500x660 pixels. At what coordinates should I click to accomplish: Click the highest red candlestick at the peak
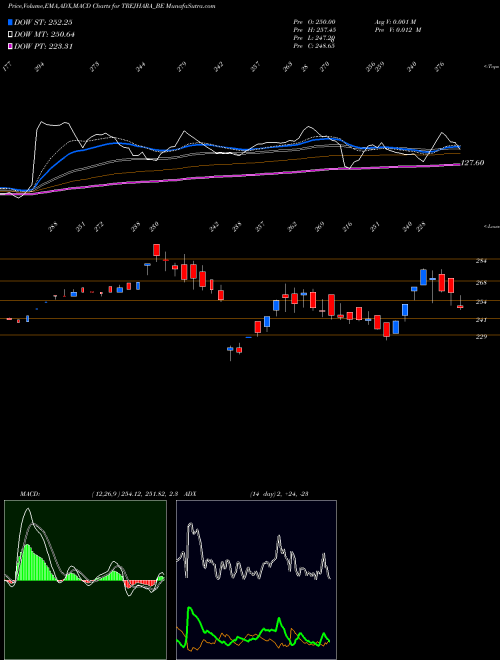pos(157,250)
